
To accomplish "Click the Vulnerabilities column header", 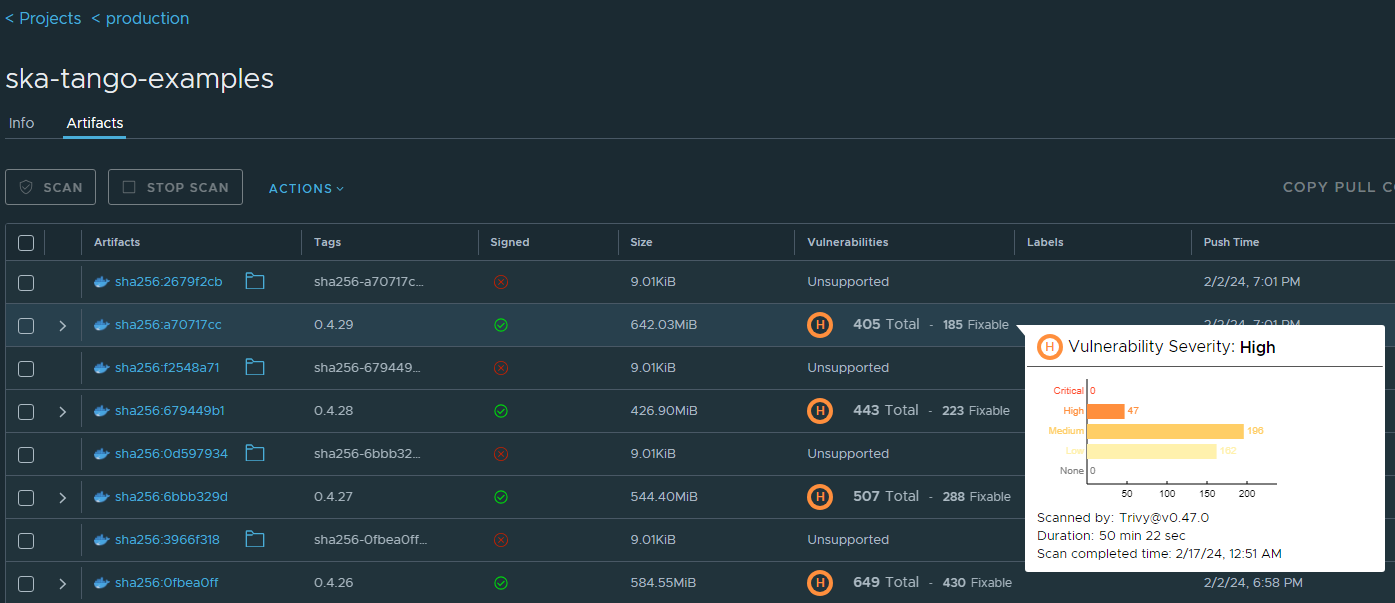I will tap(848, 242).
